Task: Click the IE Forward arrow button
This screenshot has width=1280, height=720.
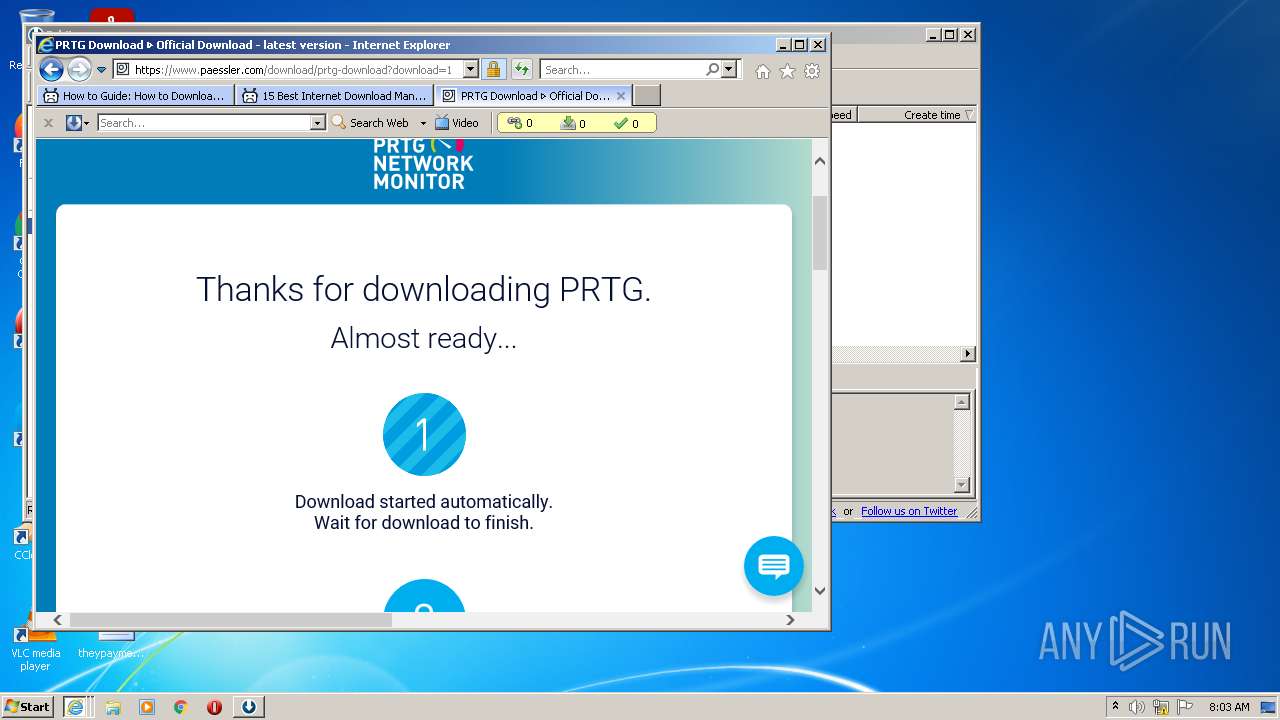Action: (79, 70)
